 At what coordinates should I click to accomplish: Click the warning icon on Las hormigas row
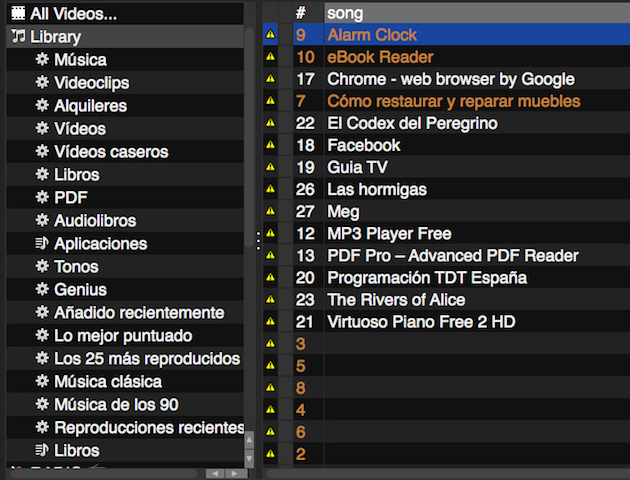click(x=271, y=189)
